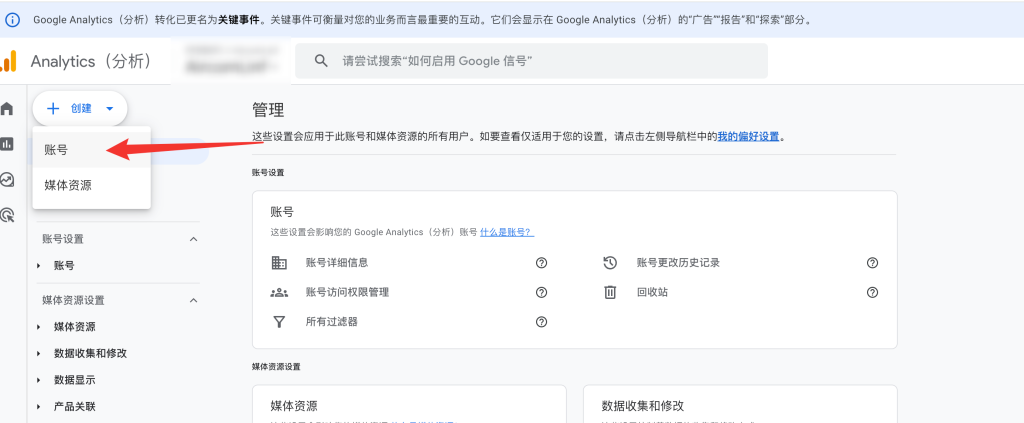Click the search field 请尝试搜索
Image resolution: width=1024 pixels, height=423 pixels.
click(532, 61)
